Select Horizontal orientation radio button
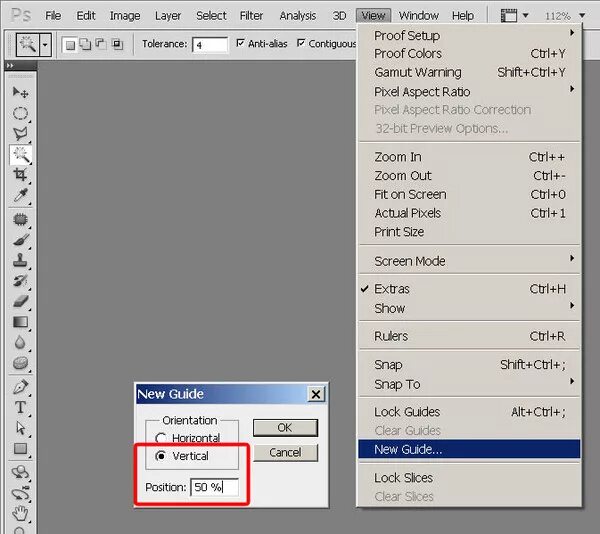 [161, 438]
